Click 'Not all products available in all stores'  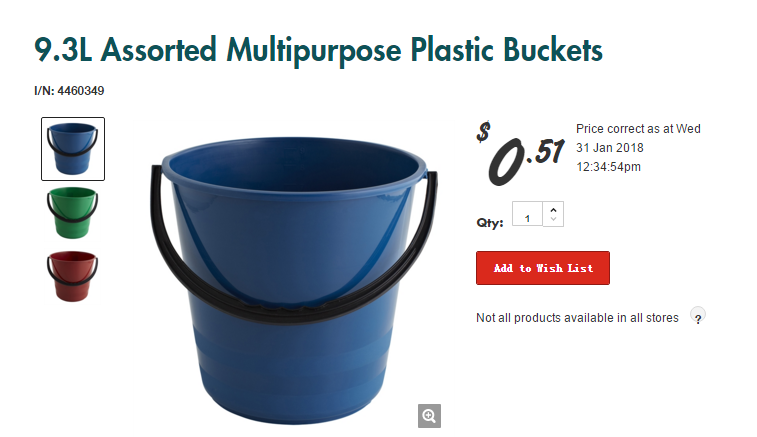(x=577, y=318)
